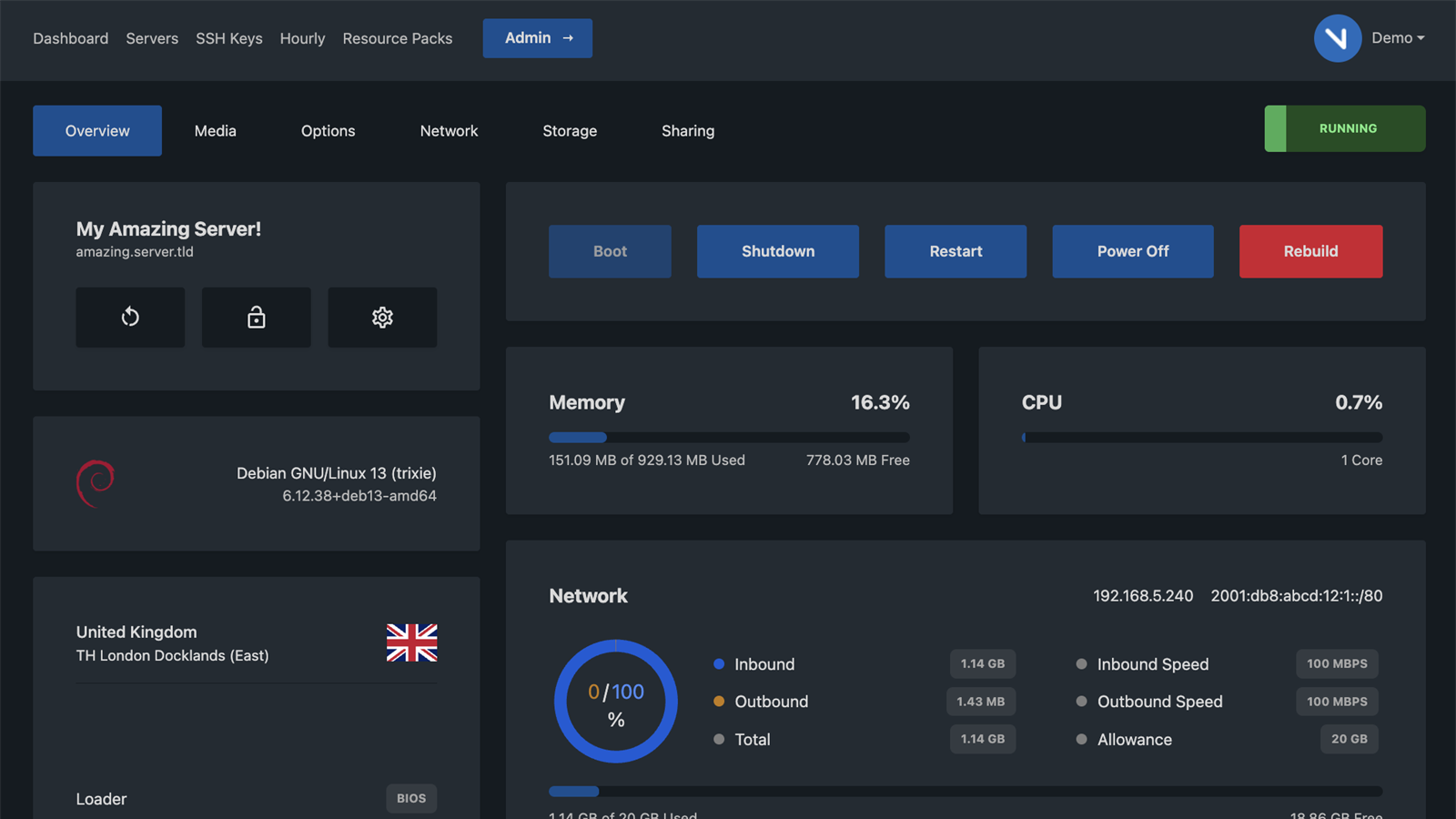Open the Demo account dropdown
This screenshot has width=1456, height=819.
(1398, 38)
